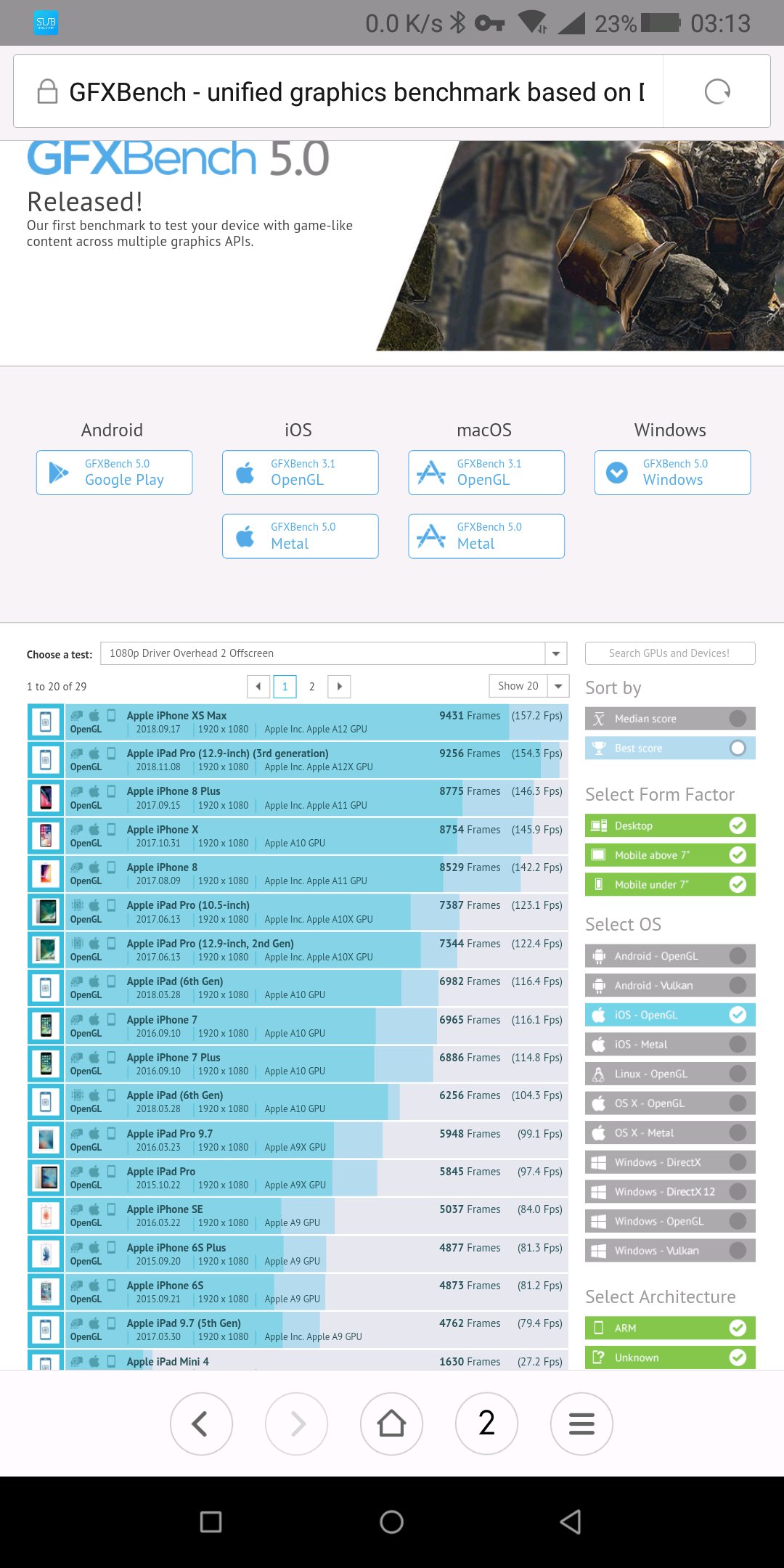Screen dimensions: 784x1568
Task: Enable the Windows - Vulkan filter
Action: tap(670, 1250)
